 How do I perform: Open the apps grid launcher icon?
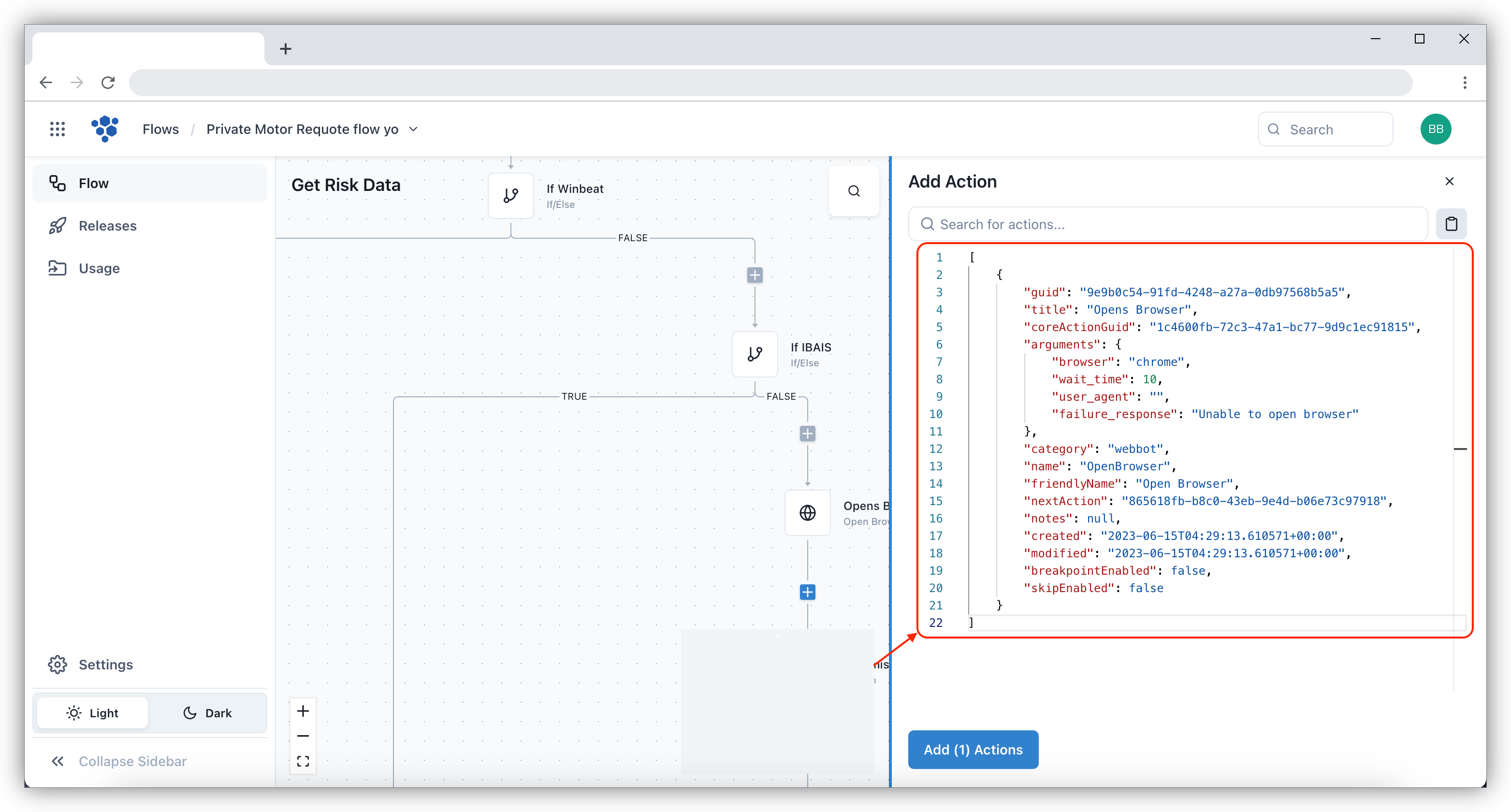coord(57,129)
